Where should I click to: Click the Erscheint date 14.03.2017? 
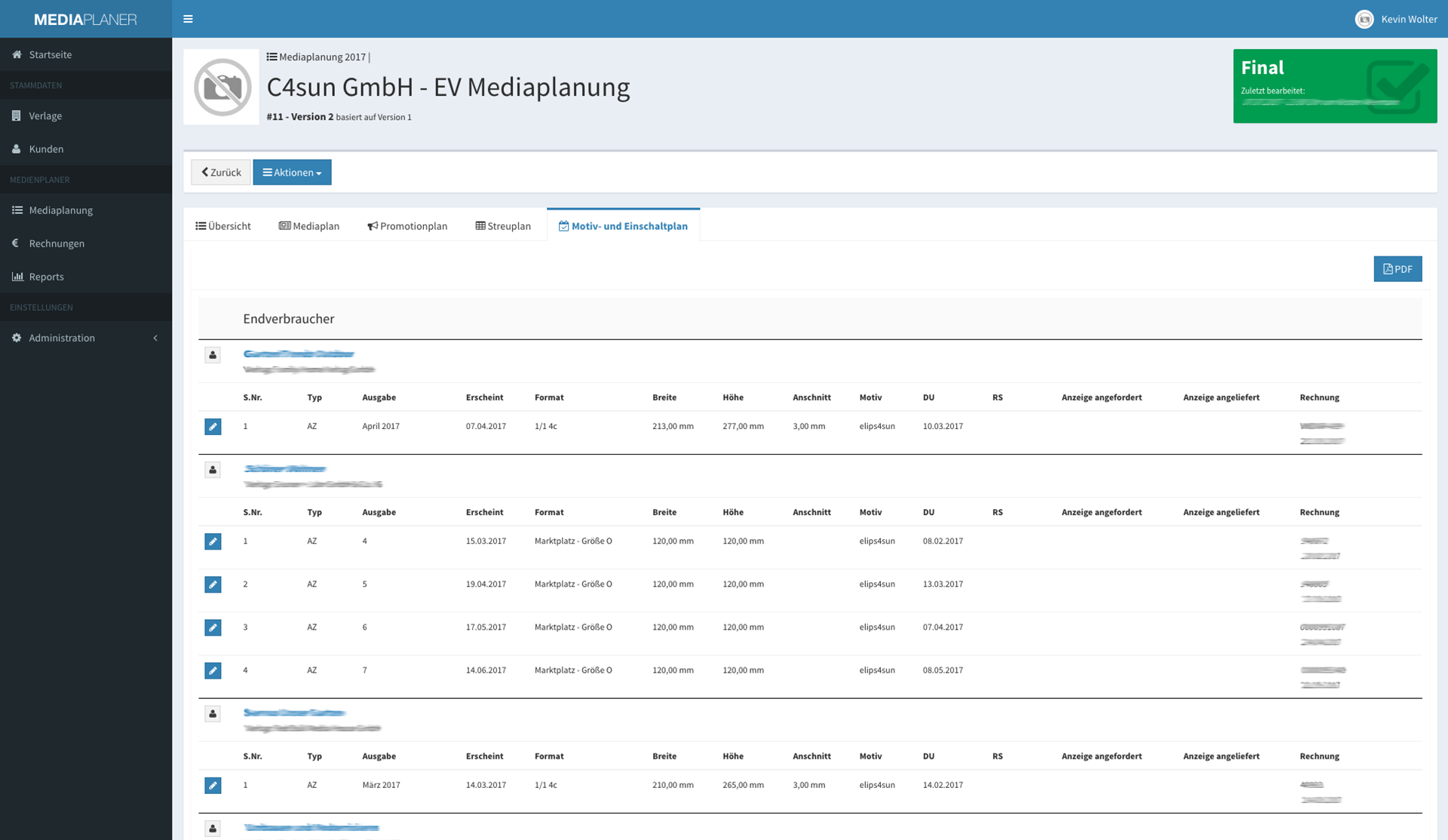pyautogui.click(x=486, y=785)
